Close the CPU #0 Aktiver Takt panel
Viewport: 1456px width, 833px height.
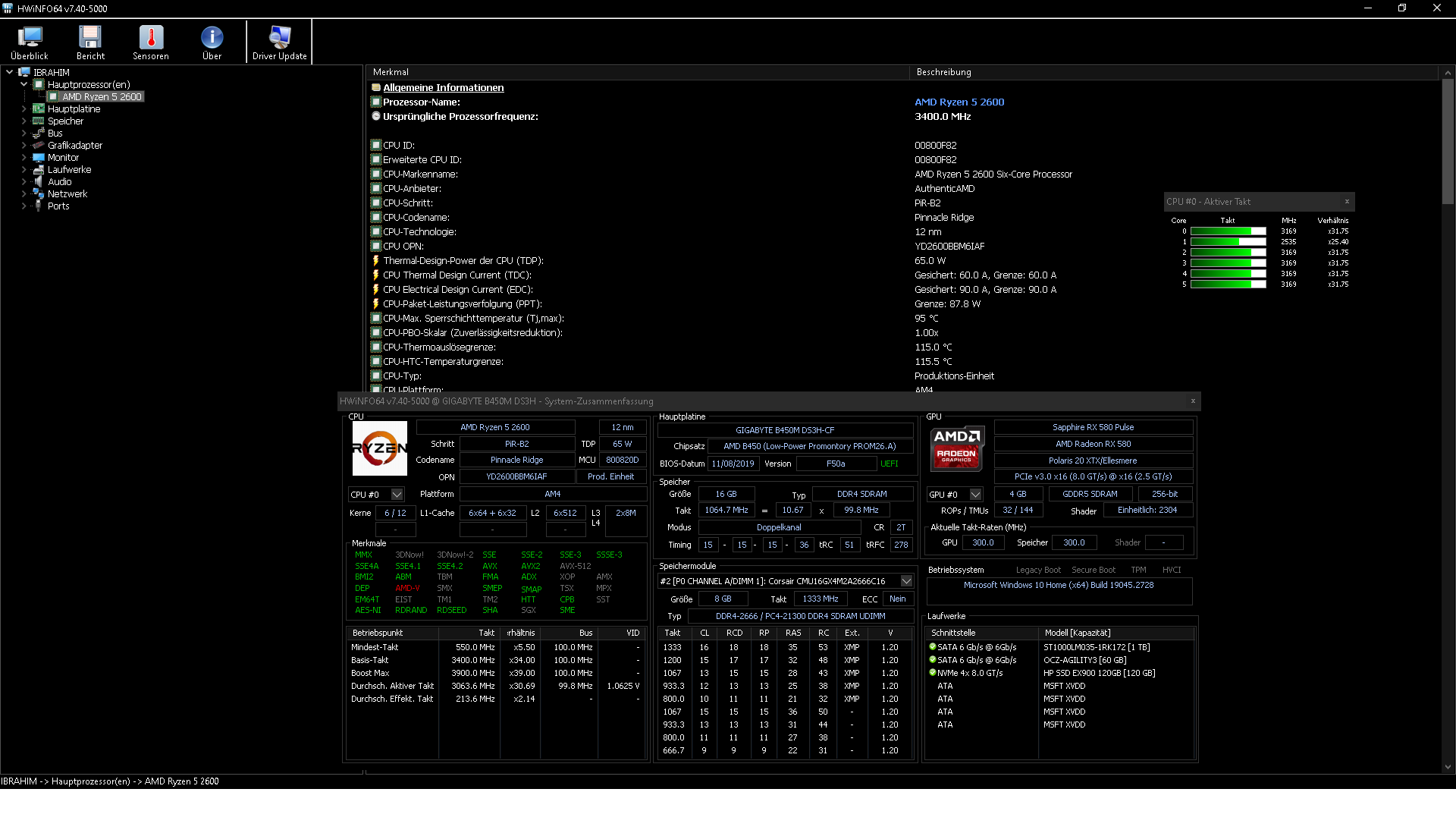point(1347,202)
